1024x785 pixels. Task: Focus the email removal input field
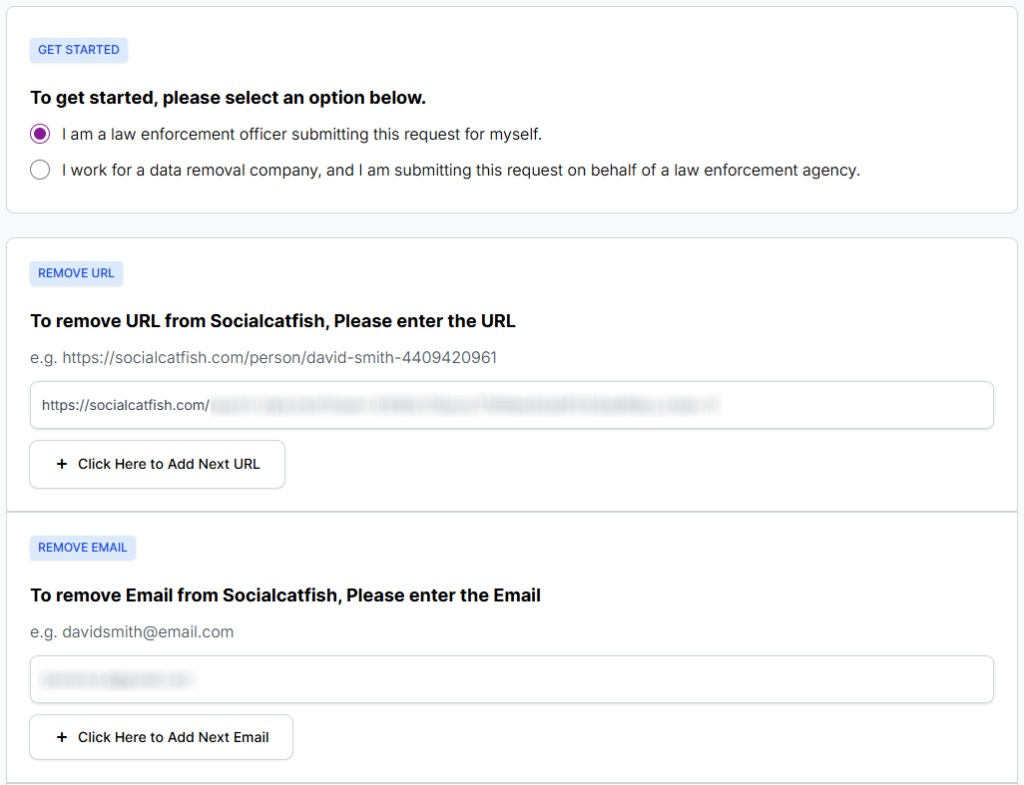pyautogui.click(x=600, y=680)
